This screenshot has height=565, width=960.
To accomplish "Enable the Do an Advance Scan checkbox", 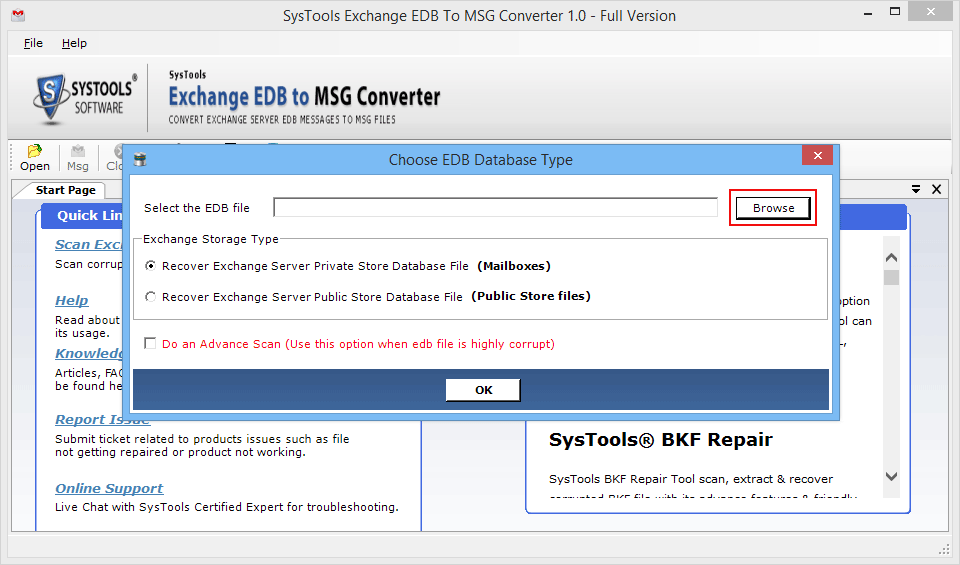I will (150, 343).
